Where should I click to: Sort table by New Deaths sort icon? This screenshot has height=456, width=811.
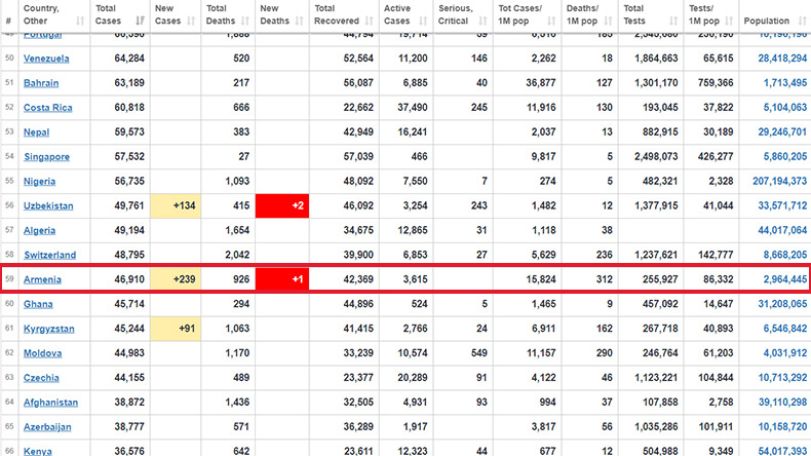tap(299, 21)
